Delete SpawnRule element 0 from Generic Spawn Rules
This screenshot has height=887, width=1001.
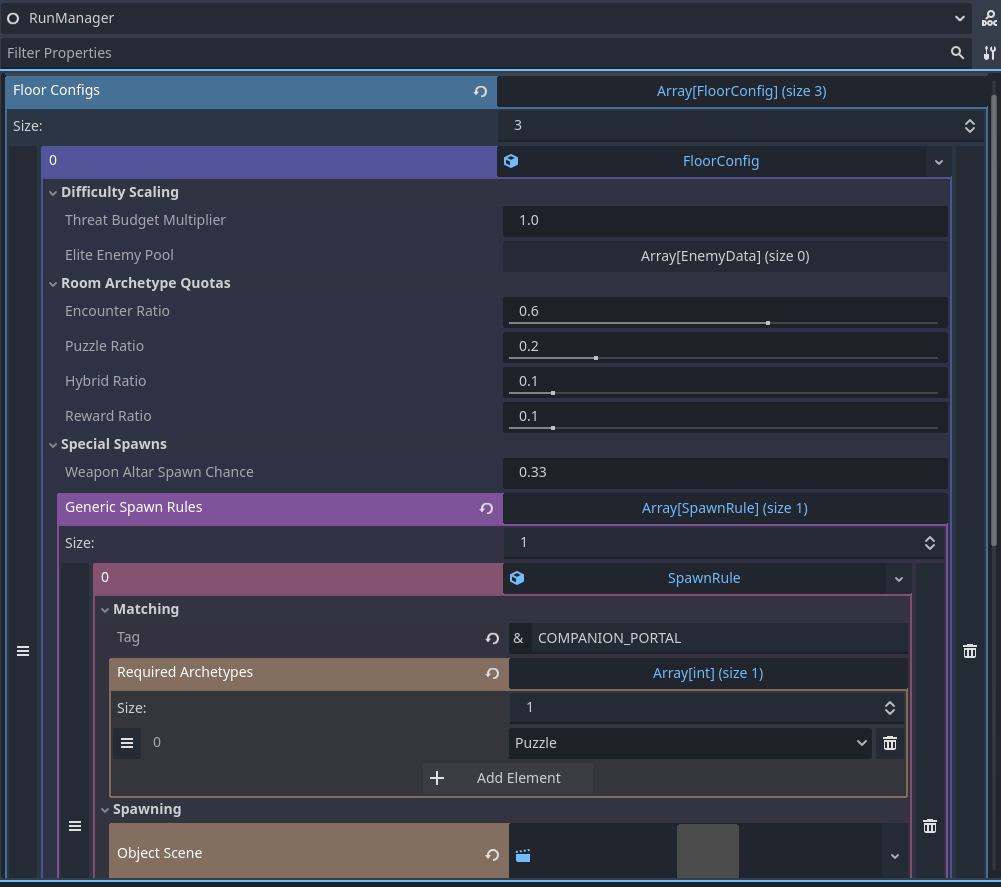pos(930,826)
